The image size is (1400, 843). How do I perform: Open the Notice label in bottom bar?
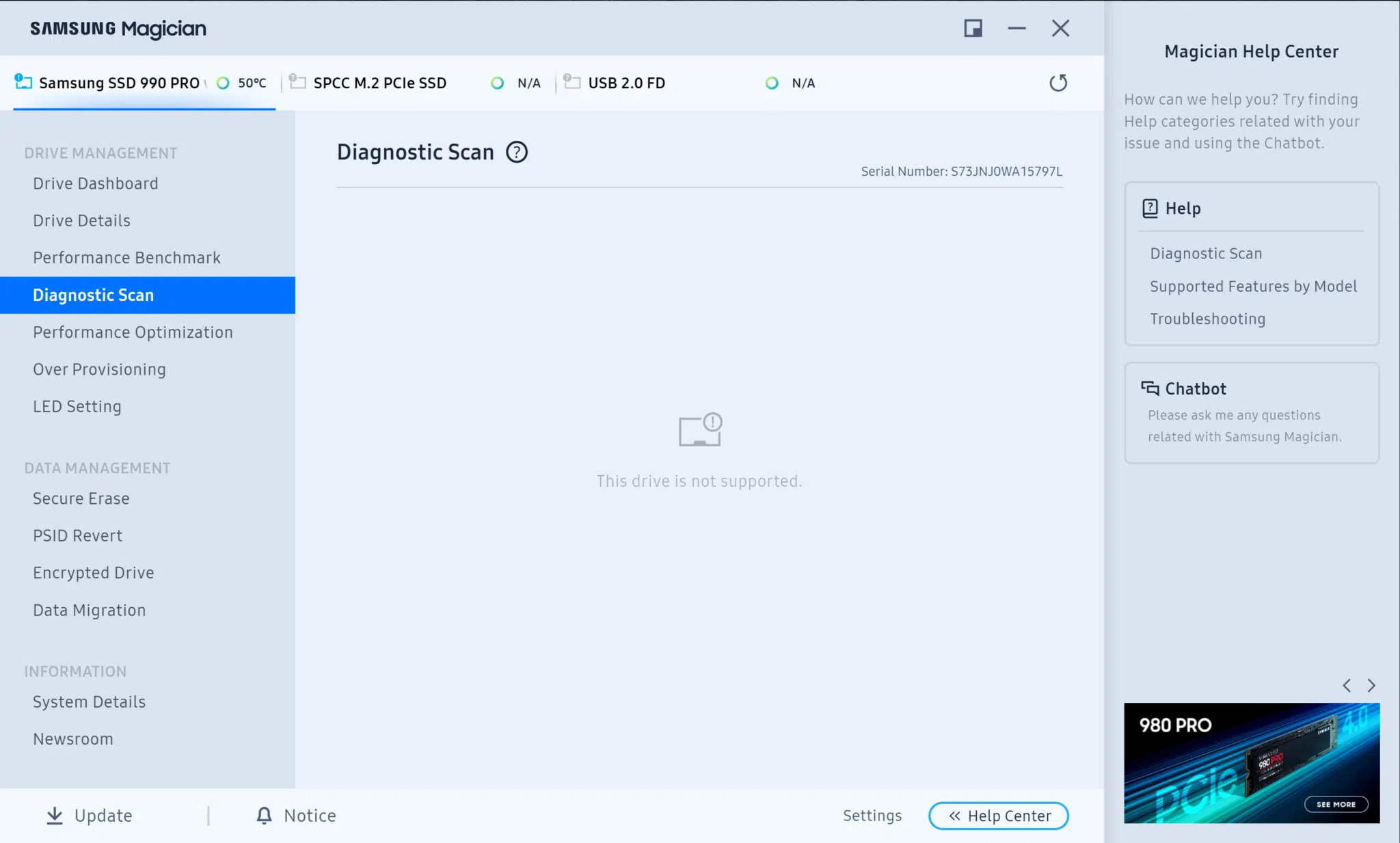pyautogui.click(x=310, y=816)
